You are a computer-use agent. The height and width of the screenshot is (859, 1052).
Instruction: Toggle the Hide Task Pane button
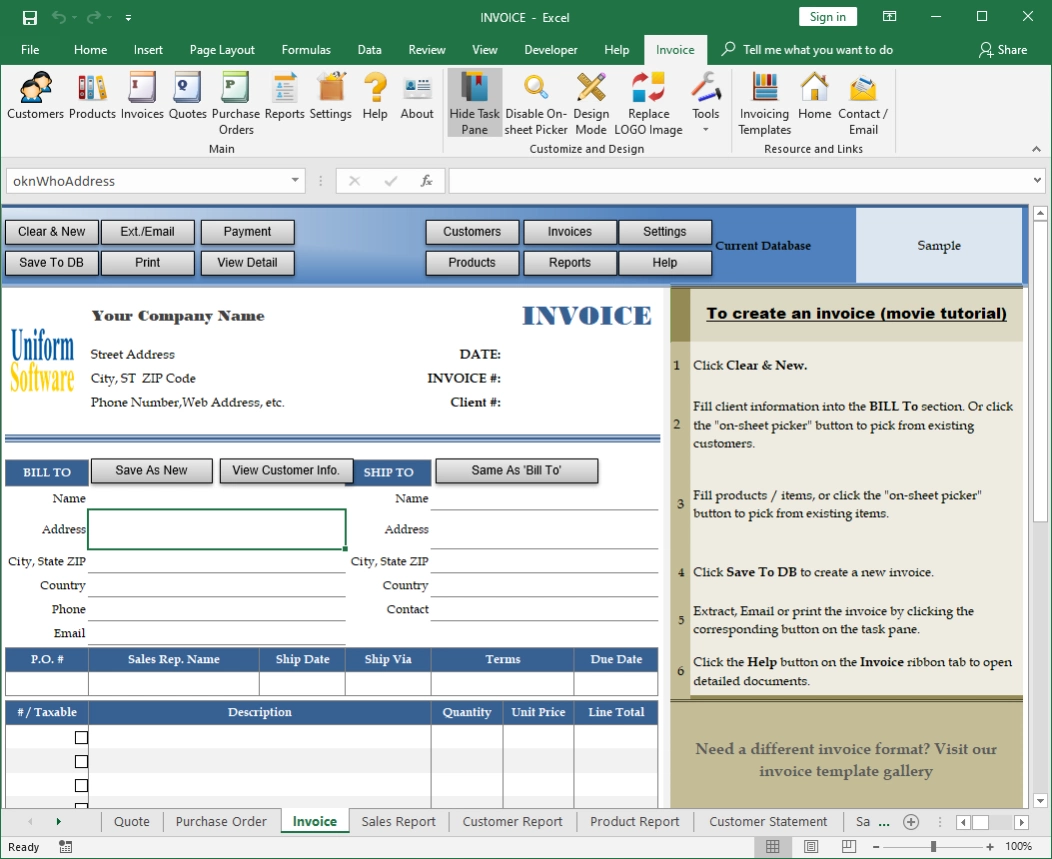coord(475,102)
